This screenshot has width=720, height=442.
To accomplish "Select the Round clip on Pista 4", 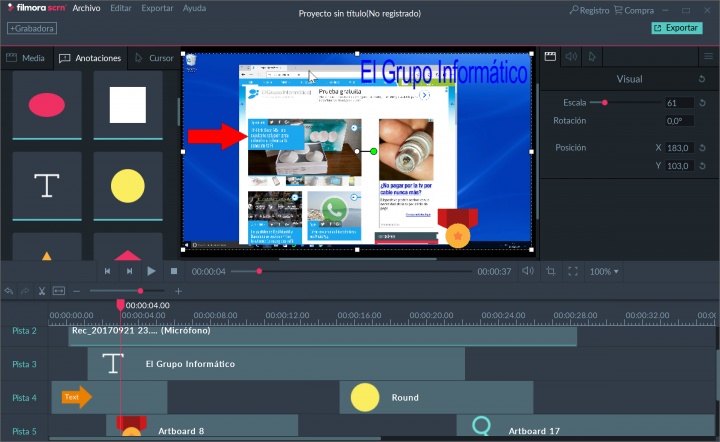I will 436,397.
